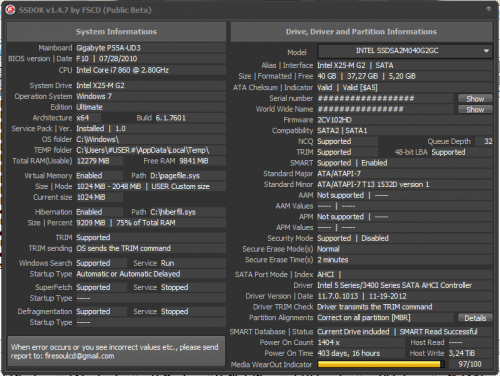
Task: Click the Operation System value Windows 7
Action: pos(94,96)
